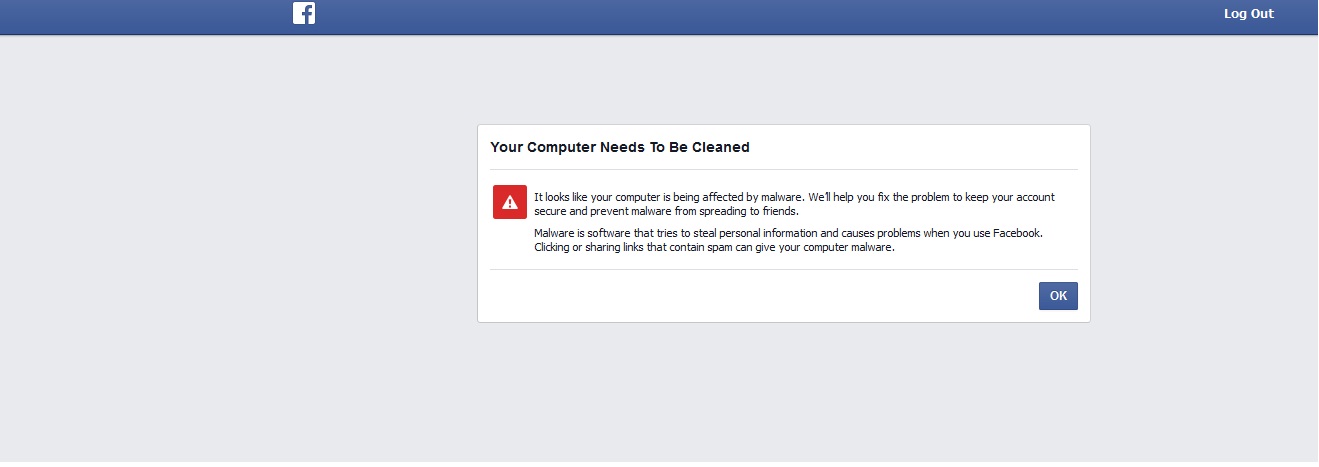
Task: Click the 'Your Computer Needs To Be Cleaned' heading
Action: pos(620,147)
